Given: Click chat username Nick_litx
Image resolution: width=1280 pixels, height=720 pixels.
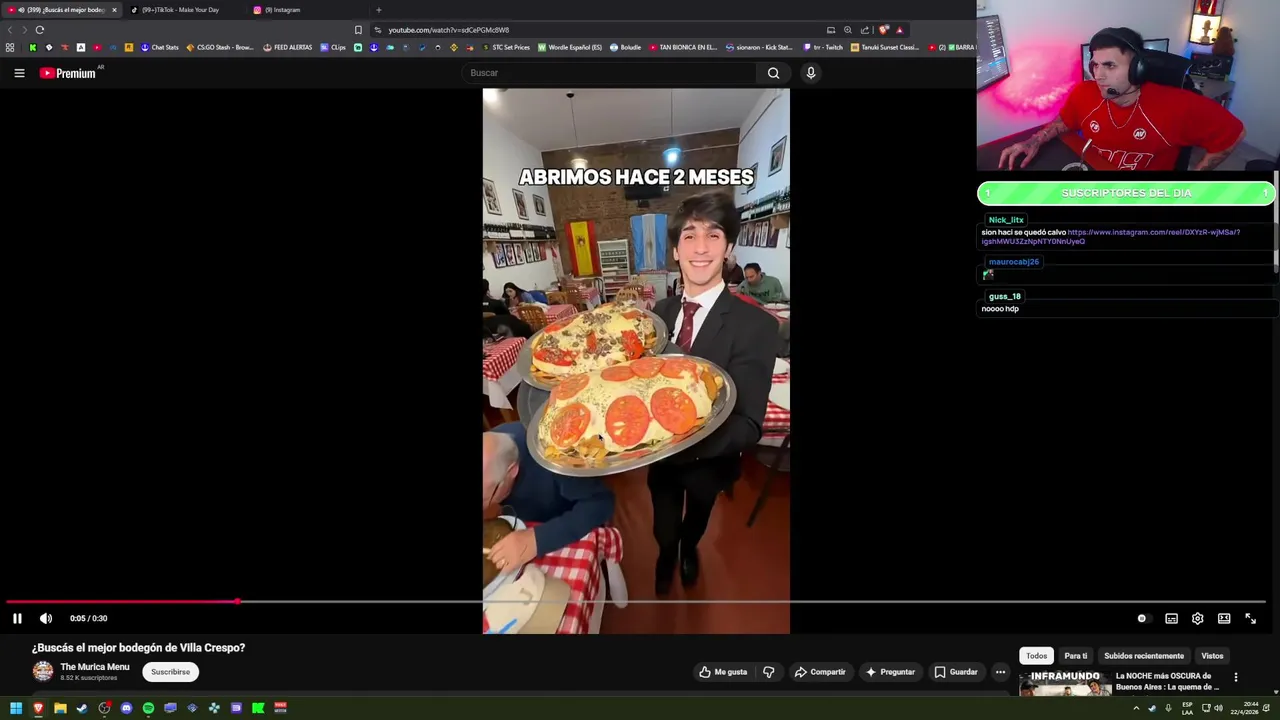Looking at the screenshot, I should [1006, 220].
